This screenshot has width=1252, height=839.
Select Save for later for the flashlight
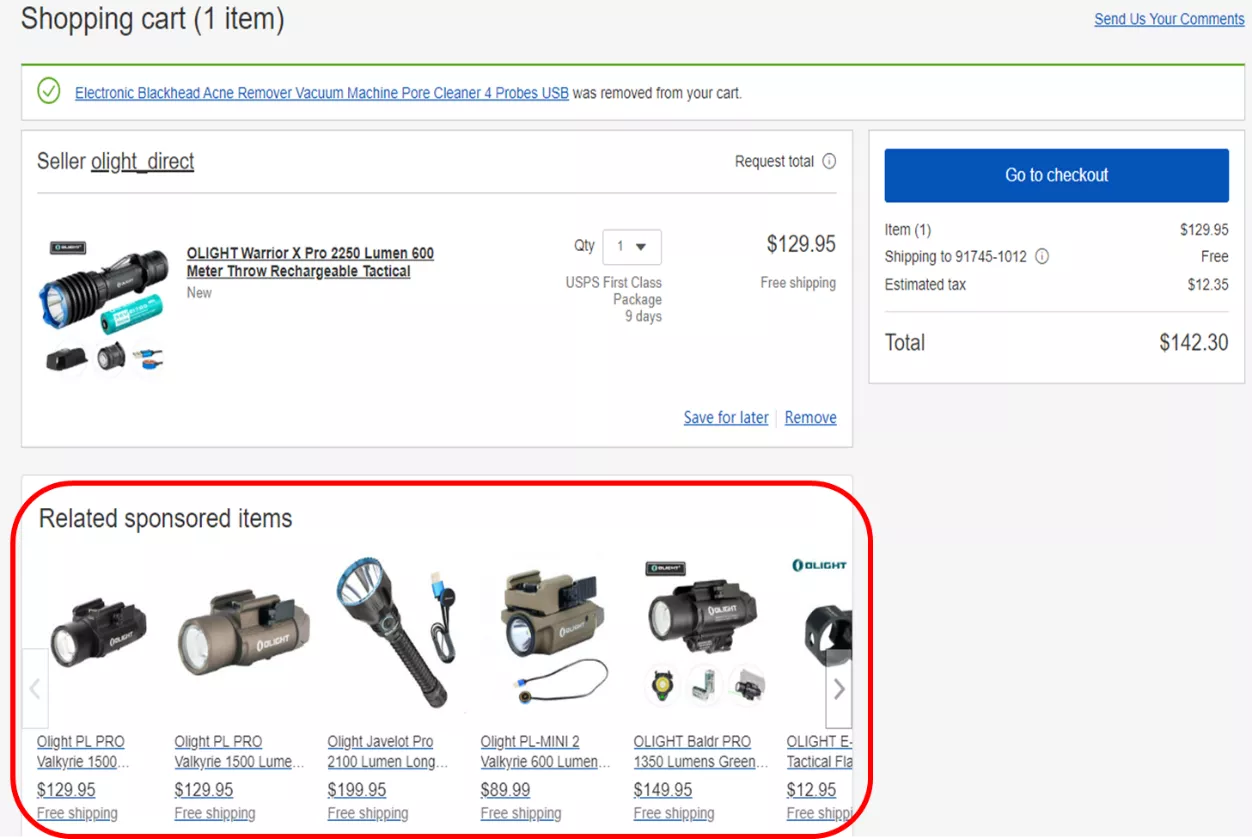726,417
